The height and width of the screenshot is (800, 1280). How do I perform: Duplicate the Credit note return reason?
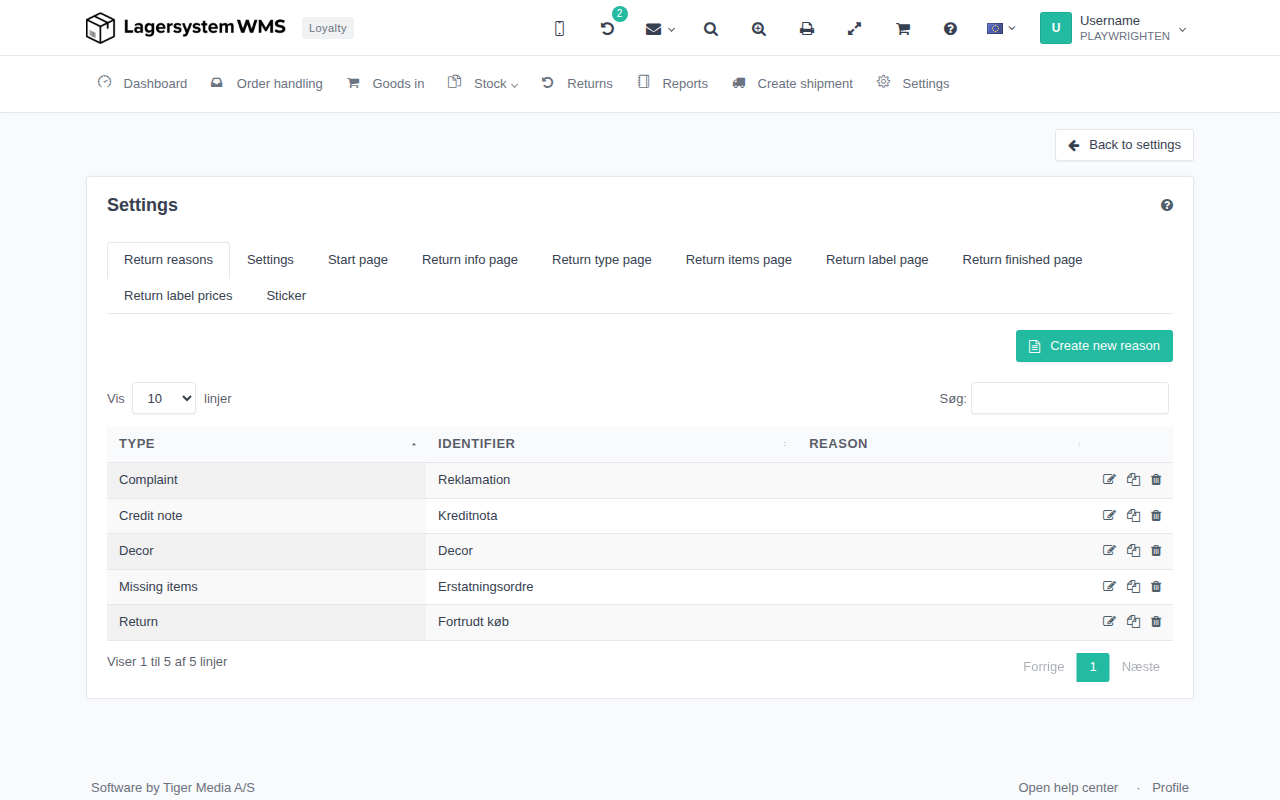1133,516
